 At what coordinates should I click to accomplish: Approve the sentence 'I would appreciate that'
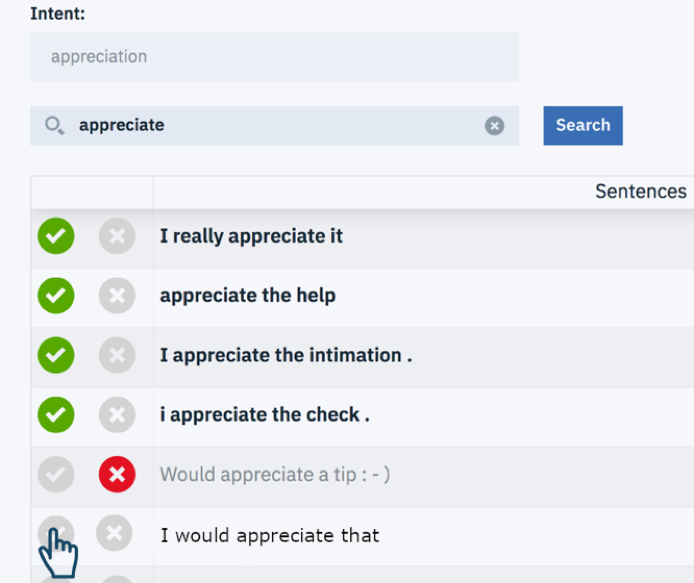pyautogui.click(x=56, y=533)
